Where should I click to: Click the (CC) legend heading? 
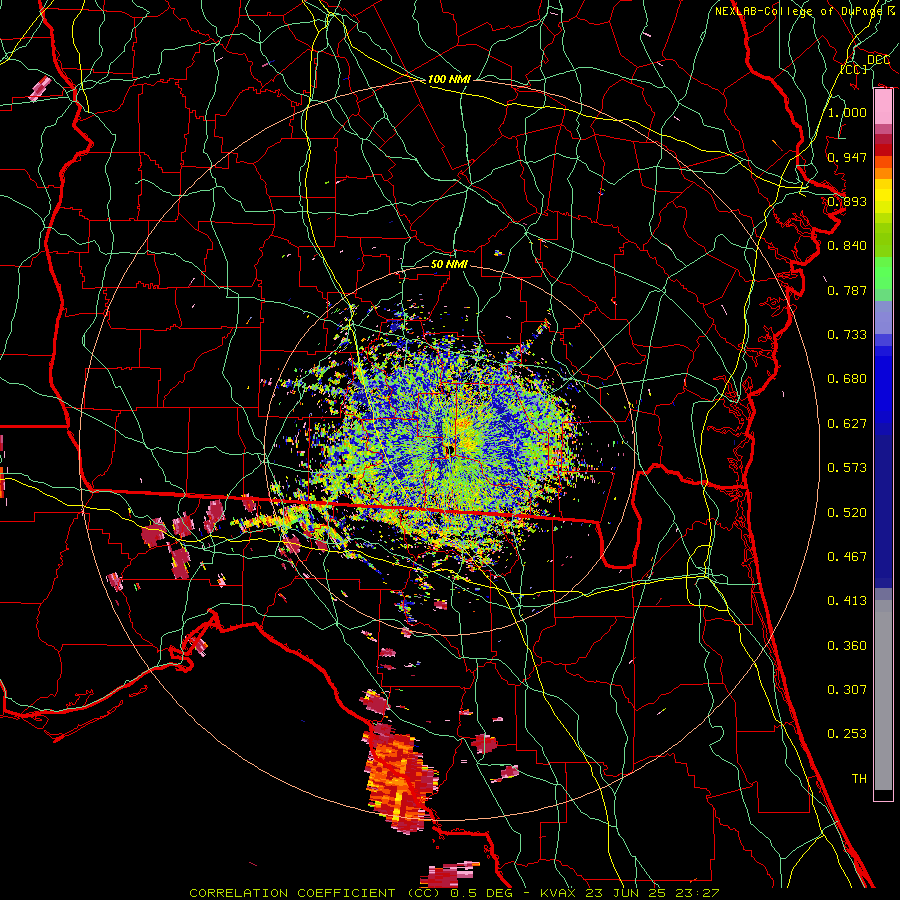click(x=854, y=69)
